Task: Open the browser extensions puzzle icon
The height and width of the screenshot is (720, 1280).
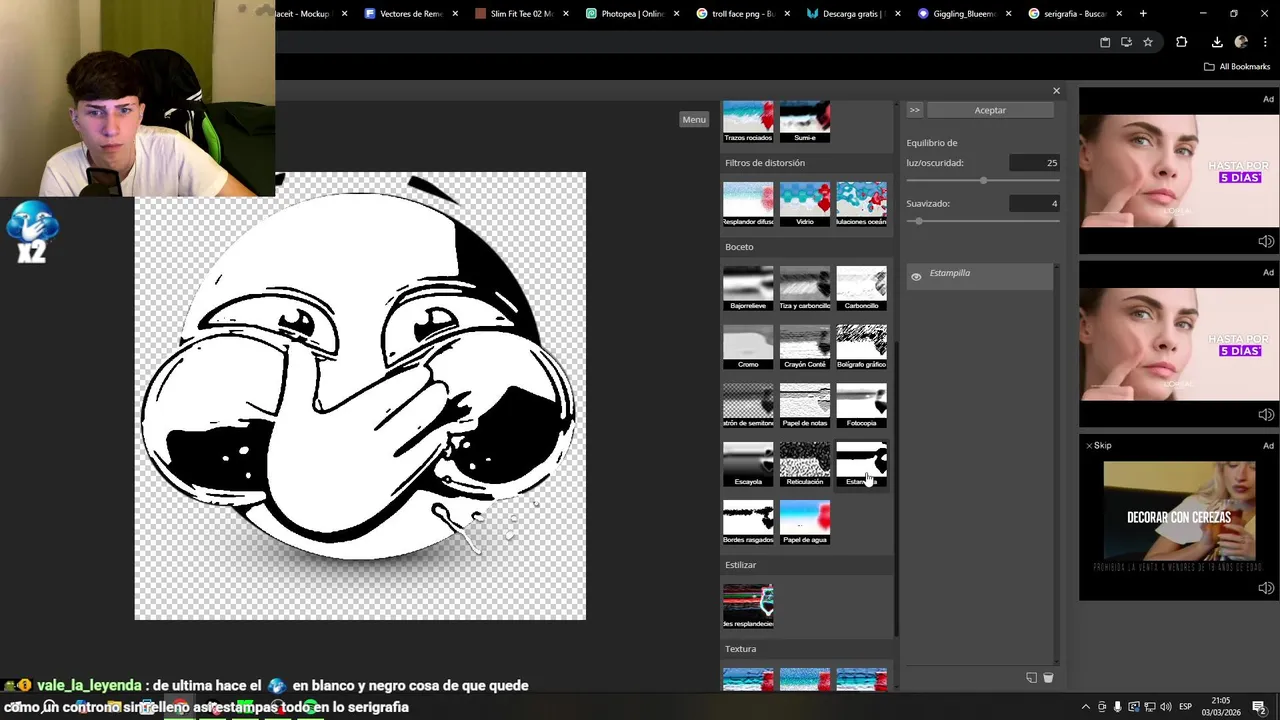Action: 1181,42
